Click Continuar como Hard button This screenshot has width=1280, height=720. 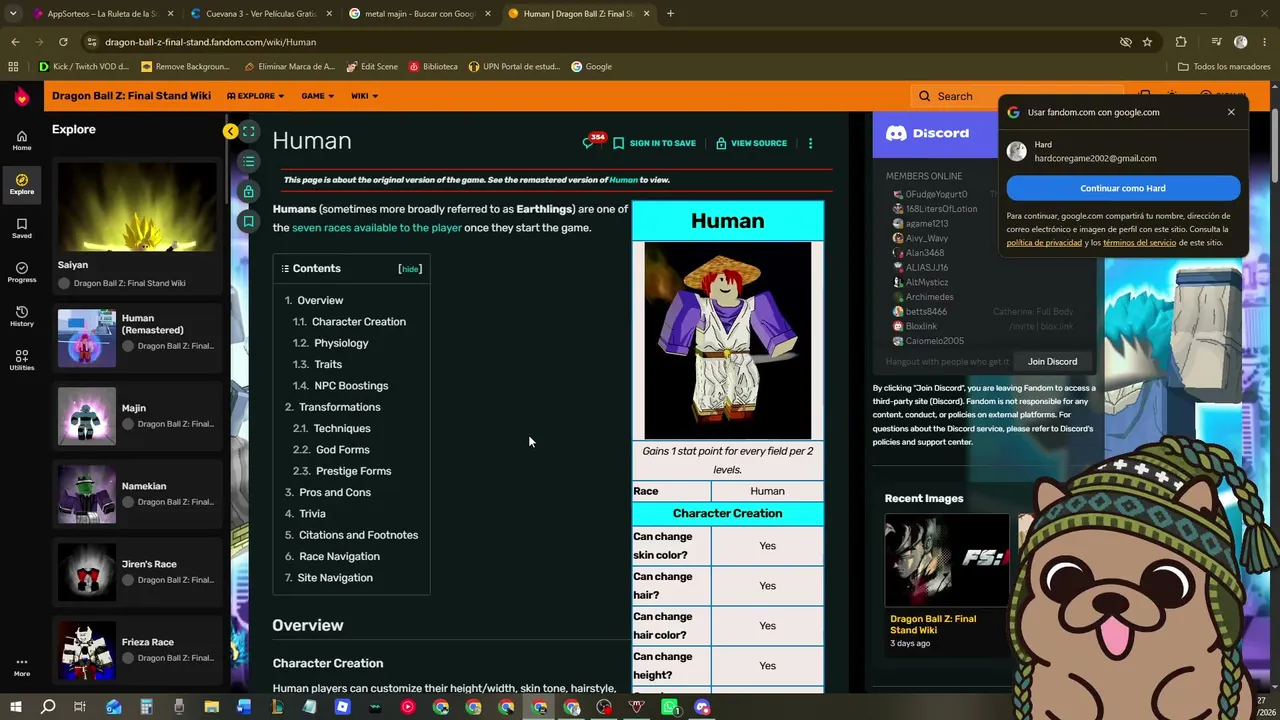pos(1123,188)
